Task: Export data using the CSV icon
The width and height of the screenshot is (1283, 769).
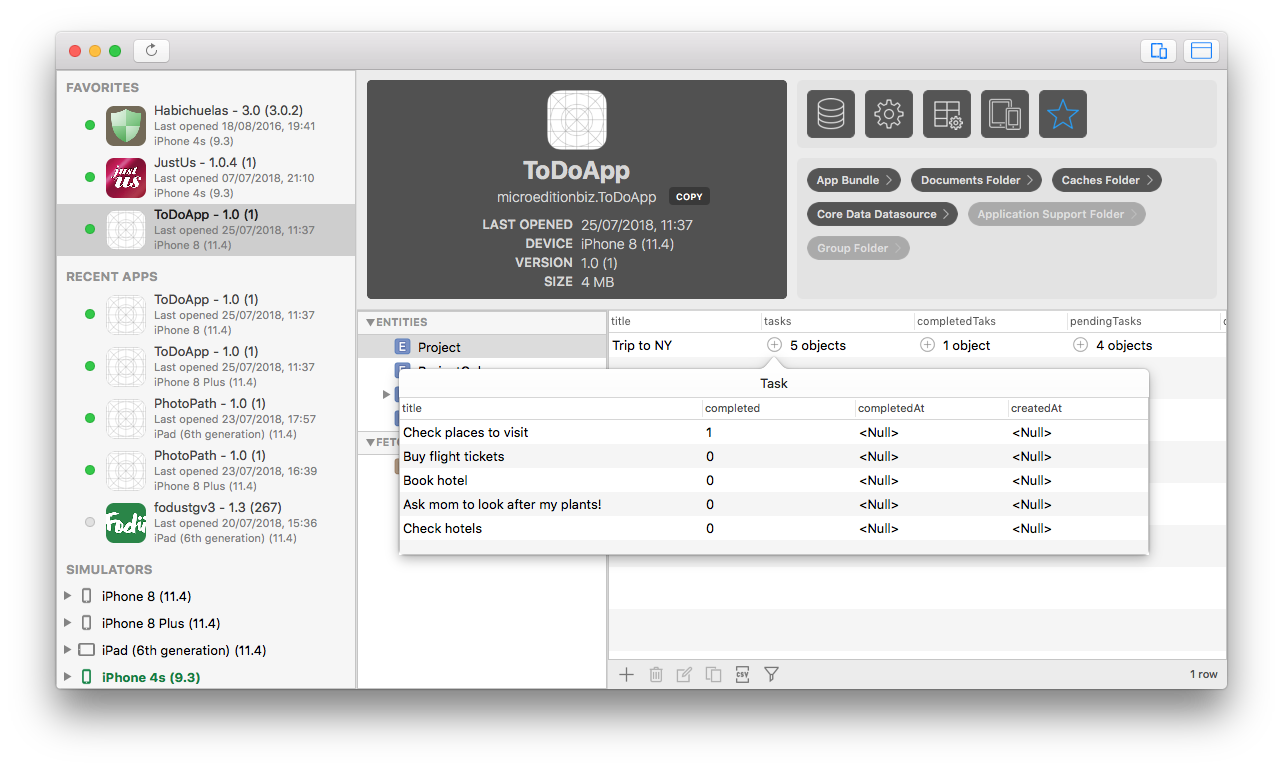Action: coord(742,675)
